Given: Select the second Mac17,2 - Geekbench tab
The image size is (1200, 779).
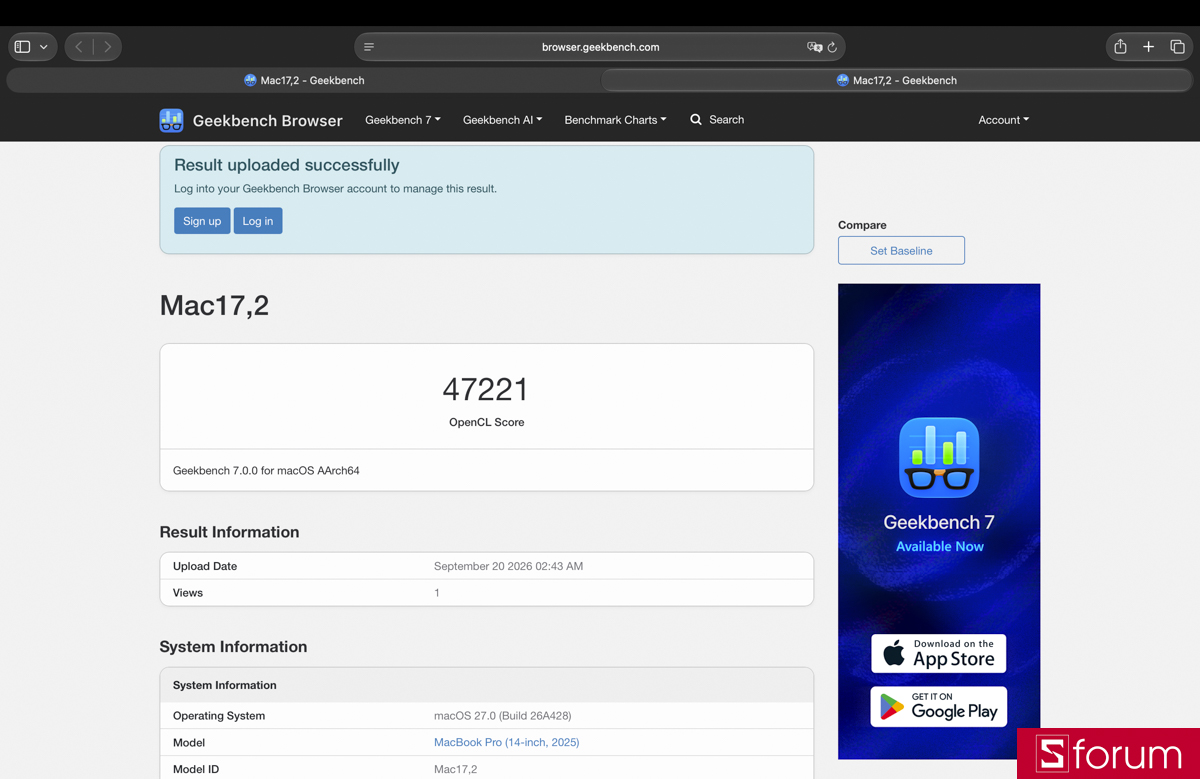Looking at the screenshot, I should [x=897, y=80].
